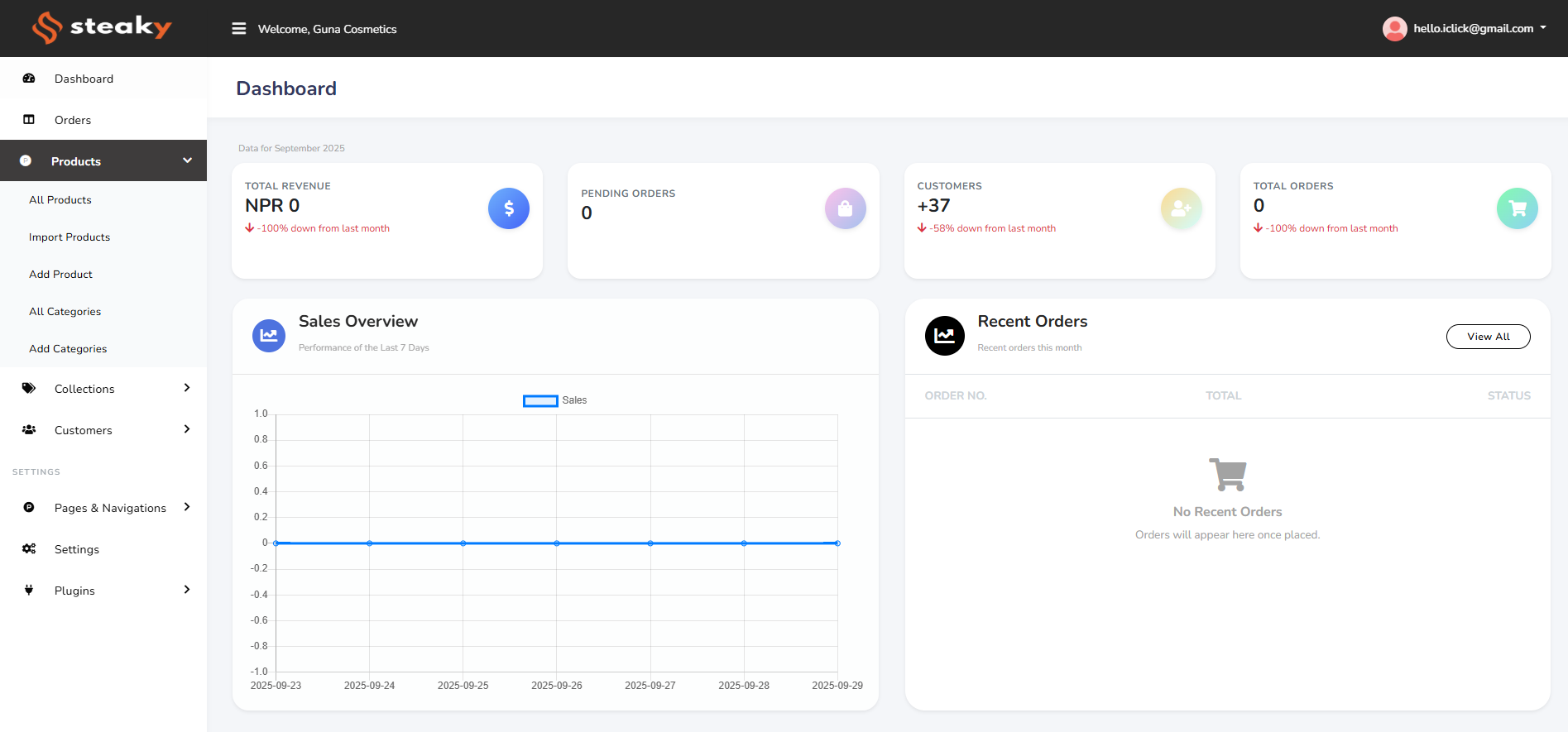
Task: Click the Pages & Navigations icon
Action: [x=29, y=507]
